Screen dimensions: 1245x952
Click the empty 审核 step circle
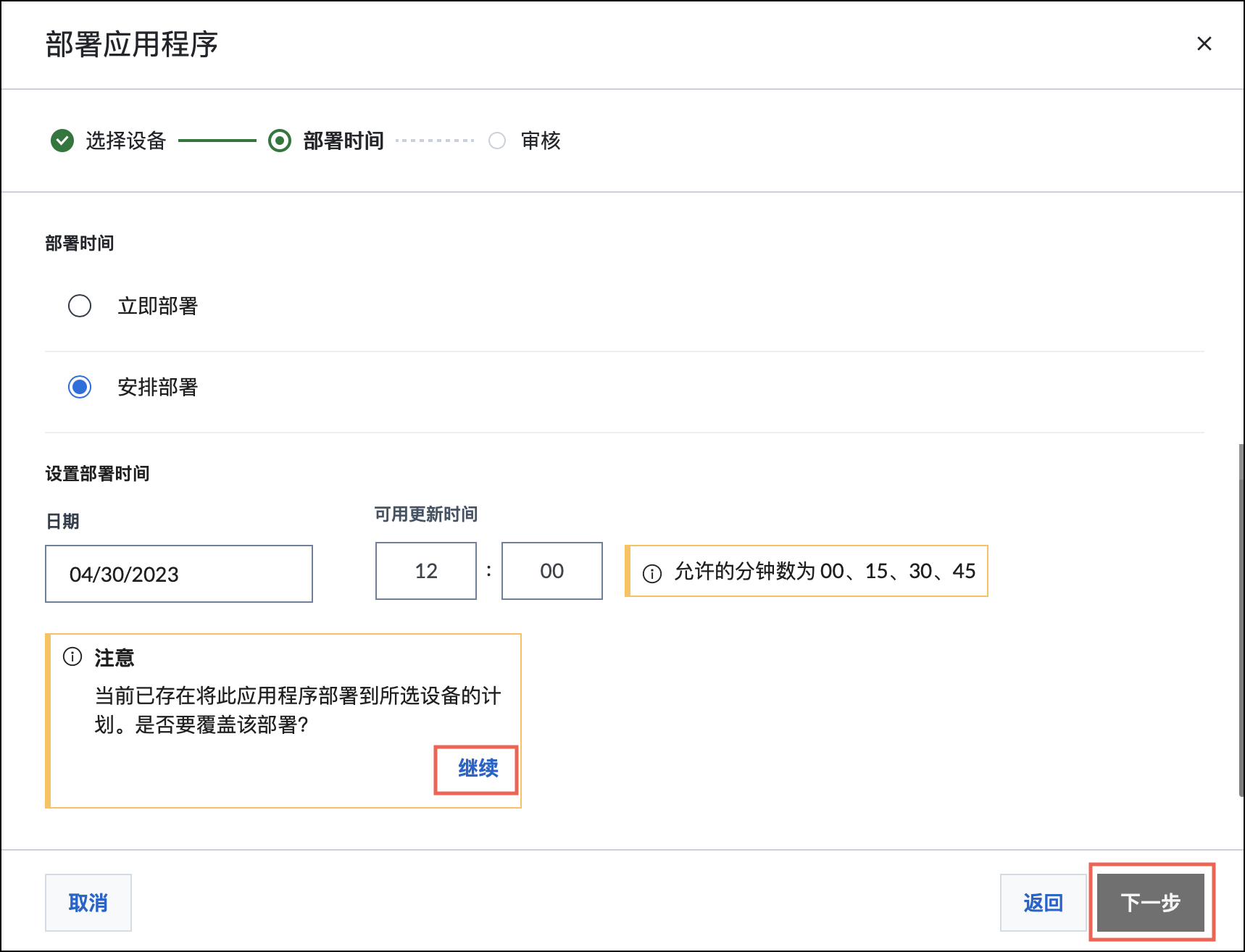point(497,141)
